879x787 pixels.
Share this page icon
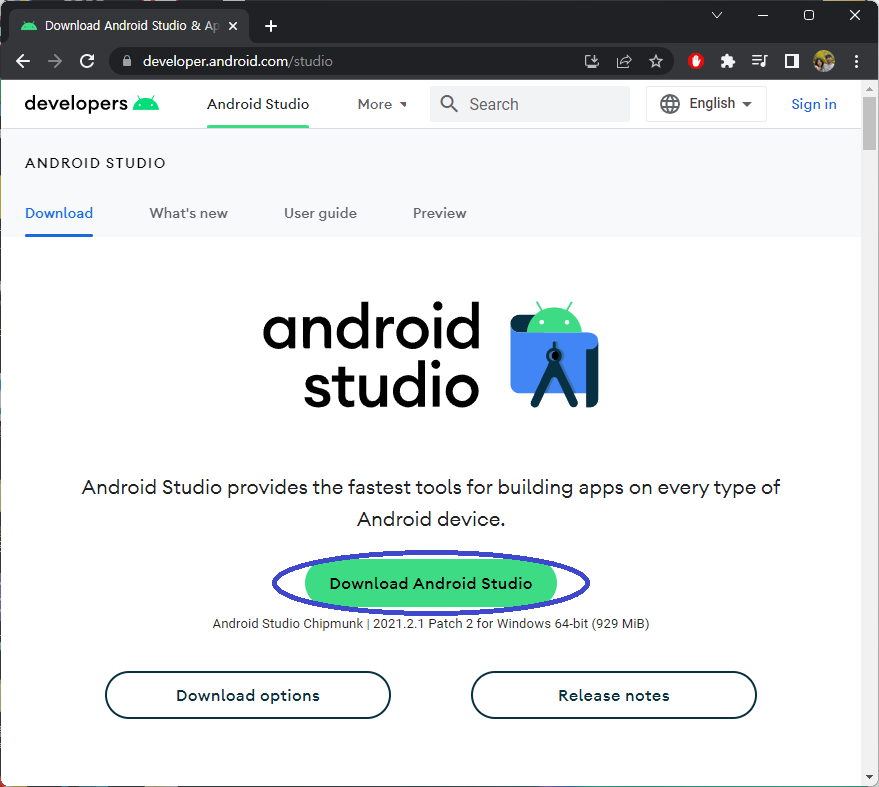(x=624, y=61)
